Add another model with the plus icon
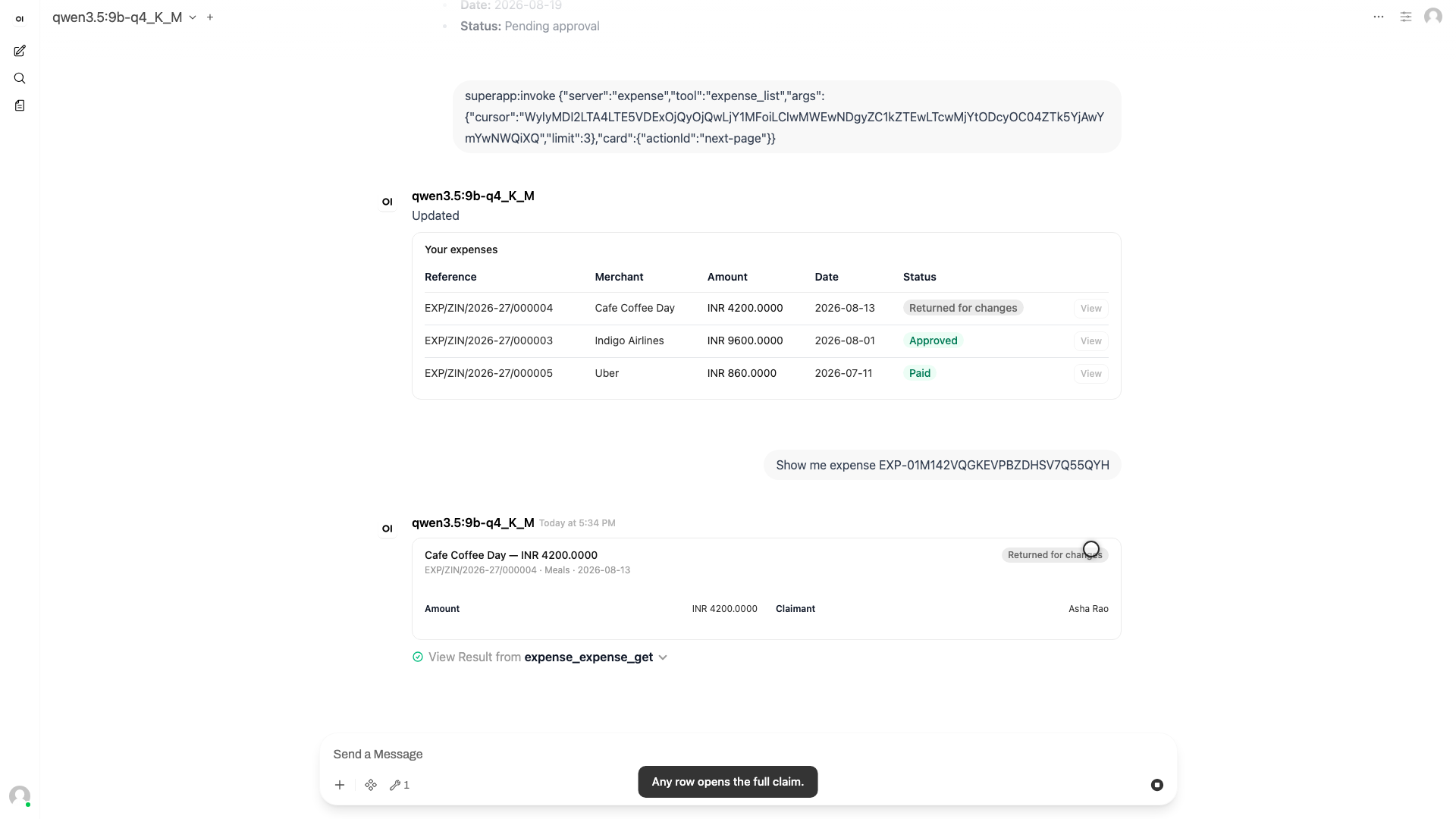This screenshot has height=819, width=1456. tap(210, 17)
